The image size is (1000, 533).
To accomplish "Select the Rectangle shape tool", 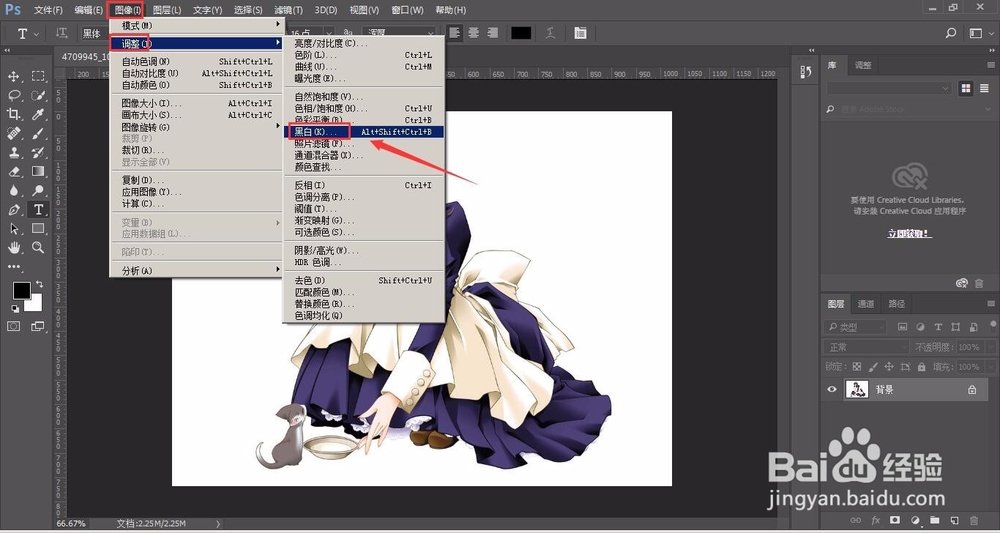I will pos(38,229).
